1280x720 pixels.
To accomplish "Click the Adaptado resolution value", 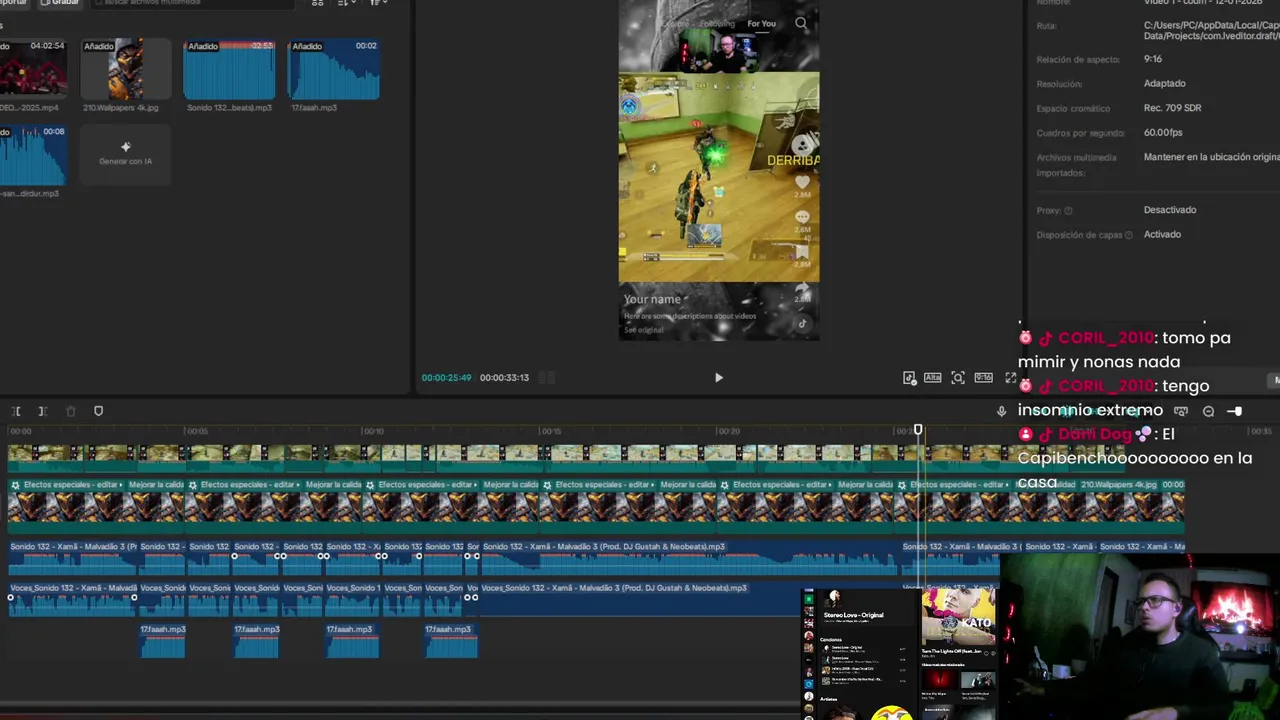I will coord(1165,84).
